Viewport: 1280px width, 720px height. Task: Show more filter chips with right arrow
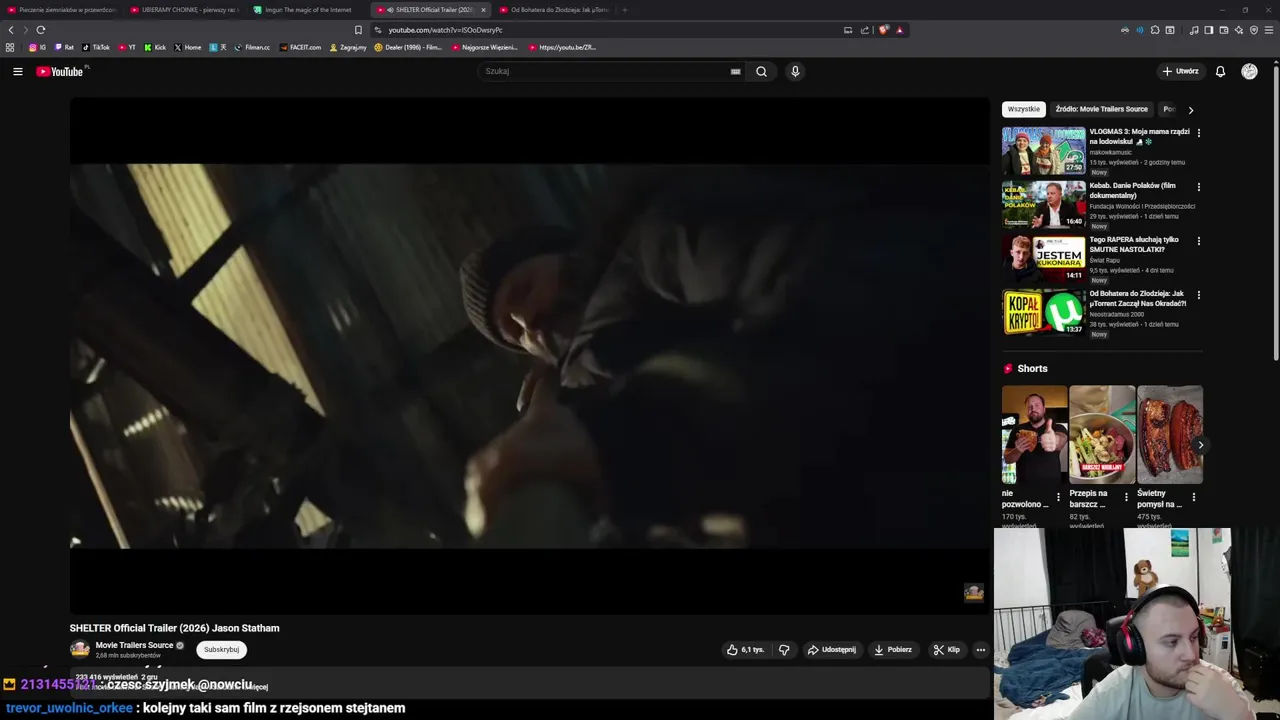[x=1190, y=110]
